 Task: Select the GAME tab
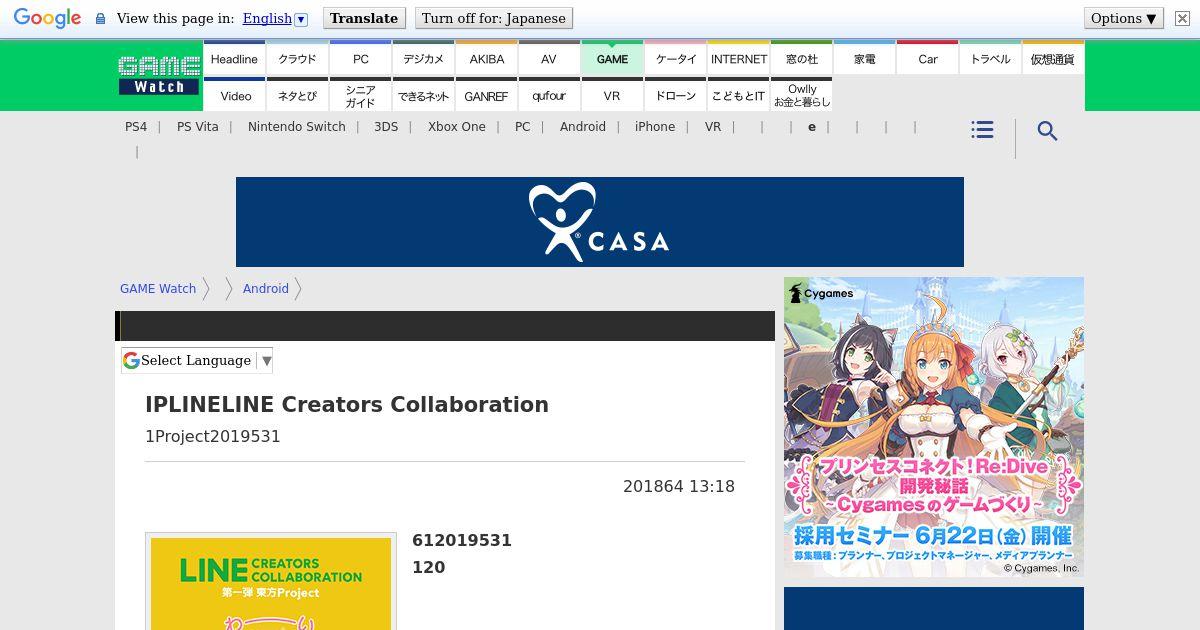(612, 58)
